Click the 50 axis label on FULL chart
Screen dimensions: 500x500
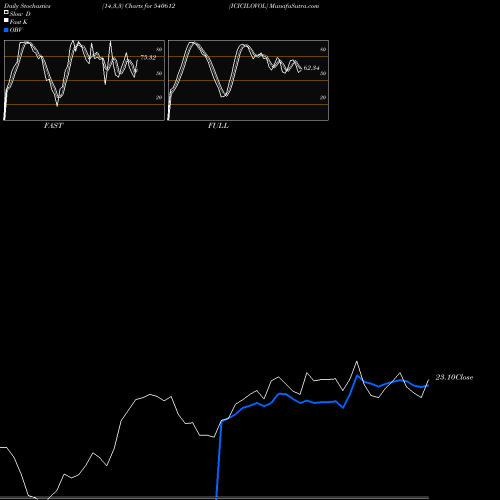click(323, 73)
